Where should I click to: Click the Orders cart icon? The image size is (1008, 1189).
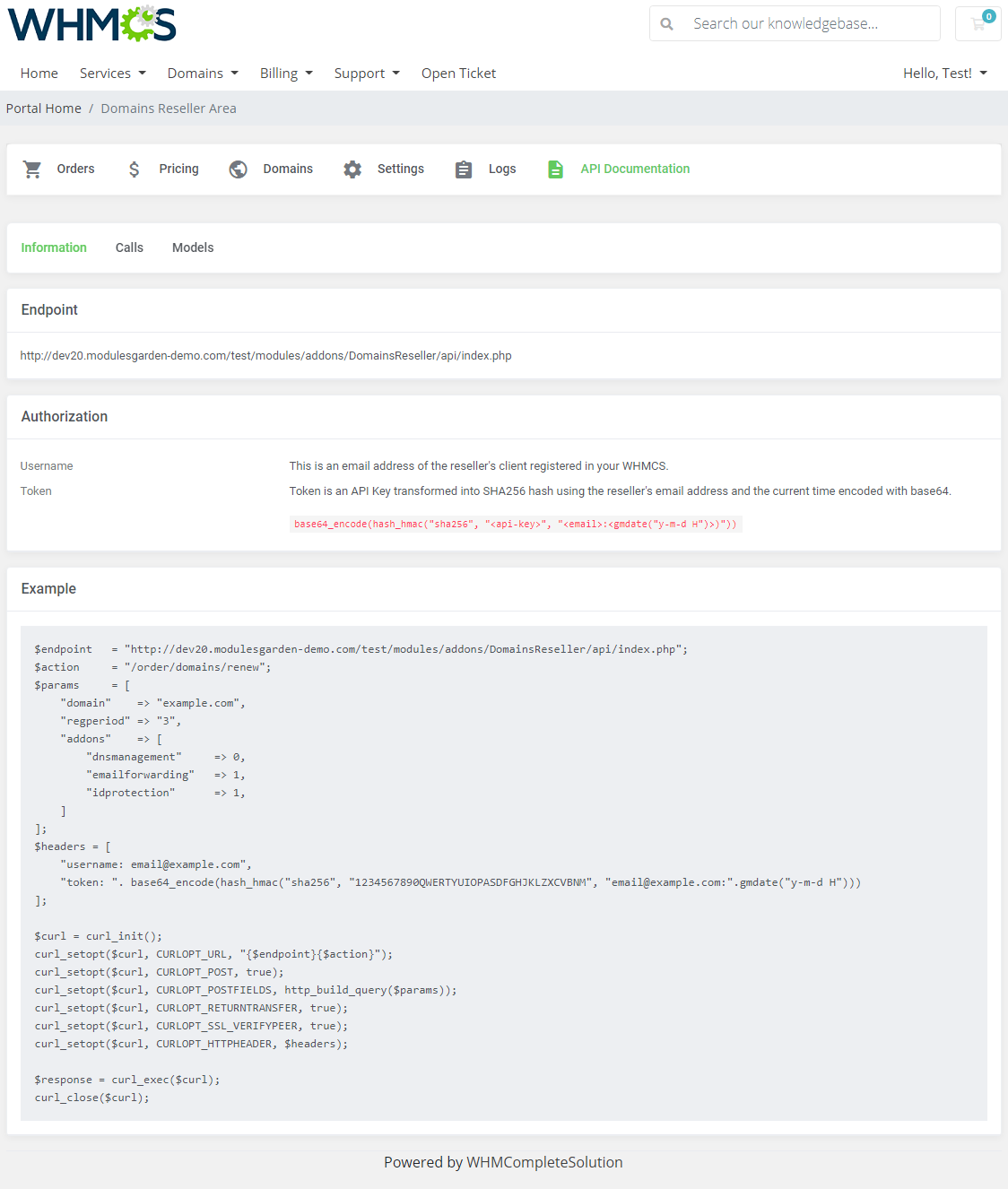tap(32, 169)
